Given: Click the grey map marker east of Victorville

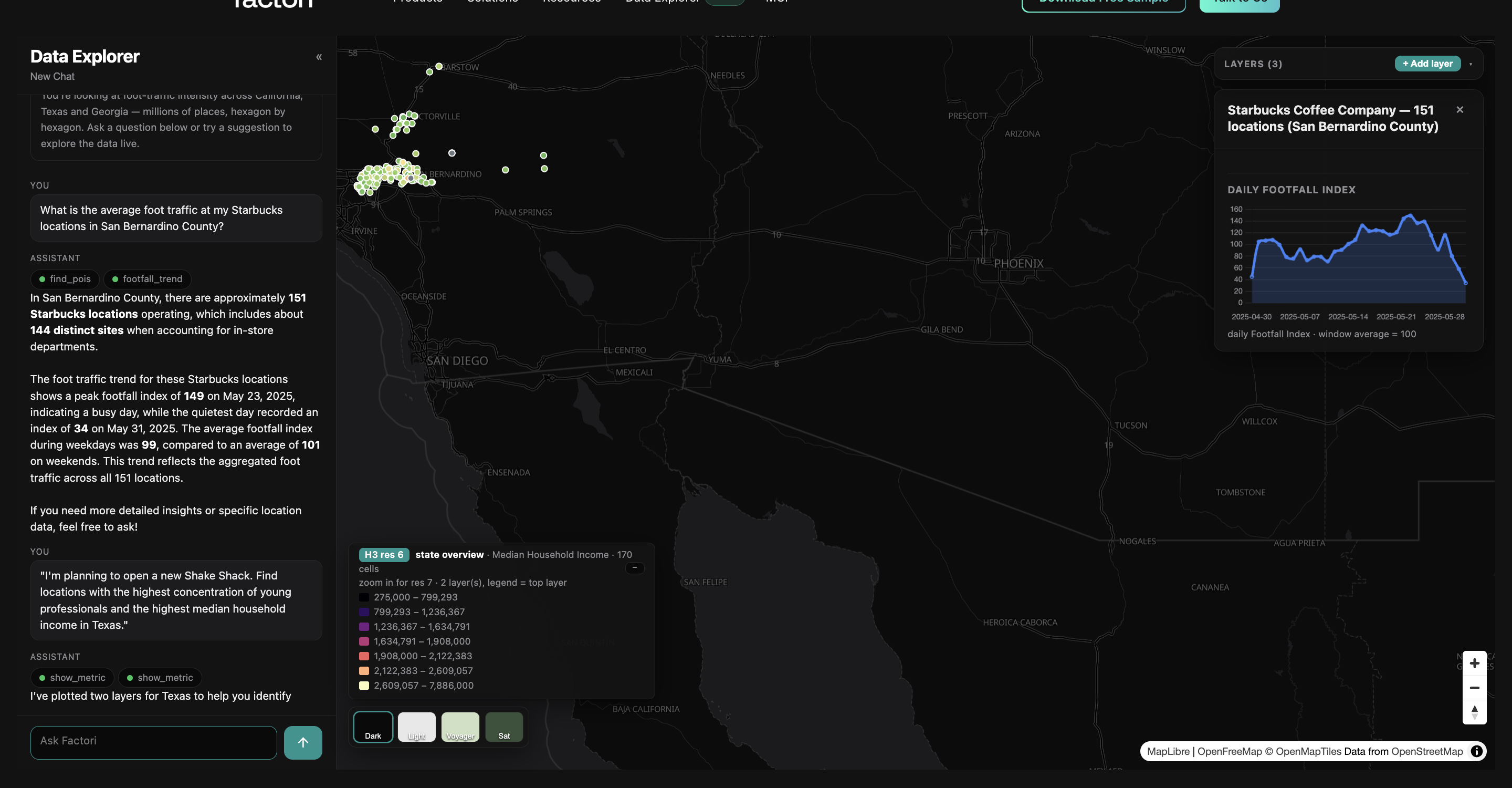Looking at the screenshot, I should (x=451, y=153).
